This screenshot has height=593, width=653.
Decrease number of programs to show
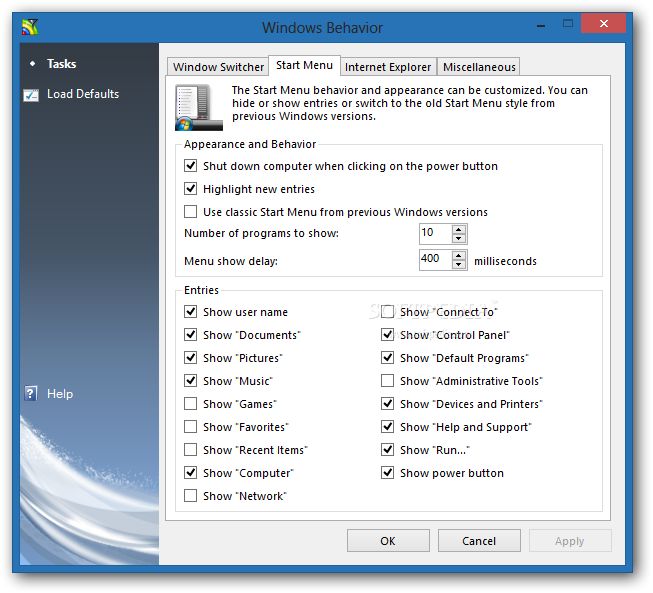[459, 239]
